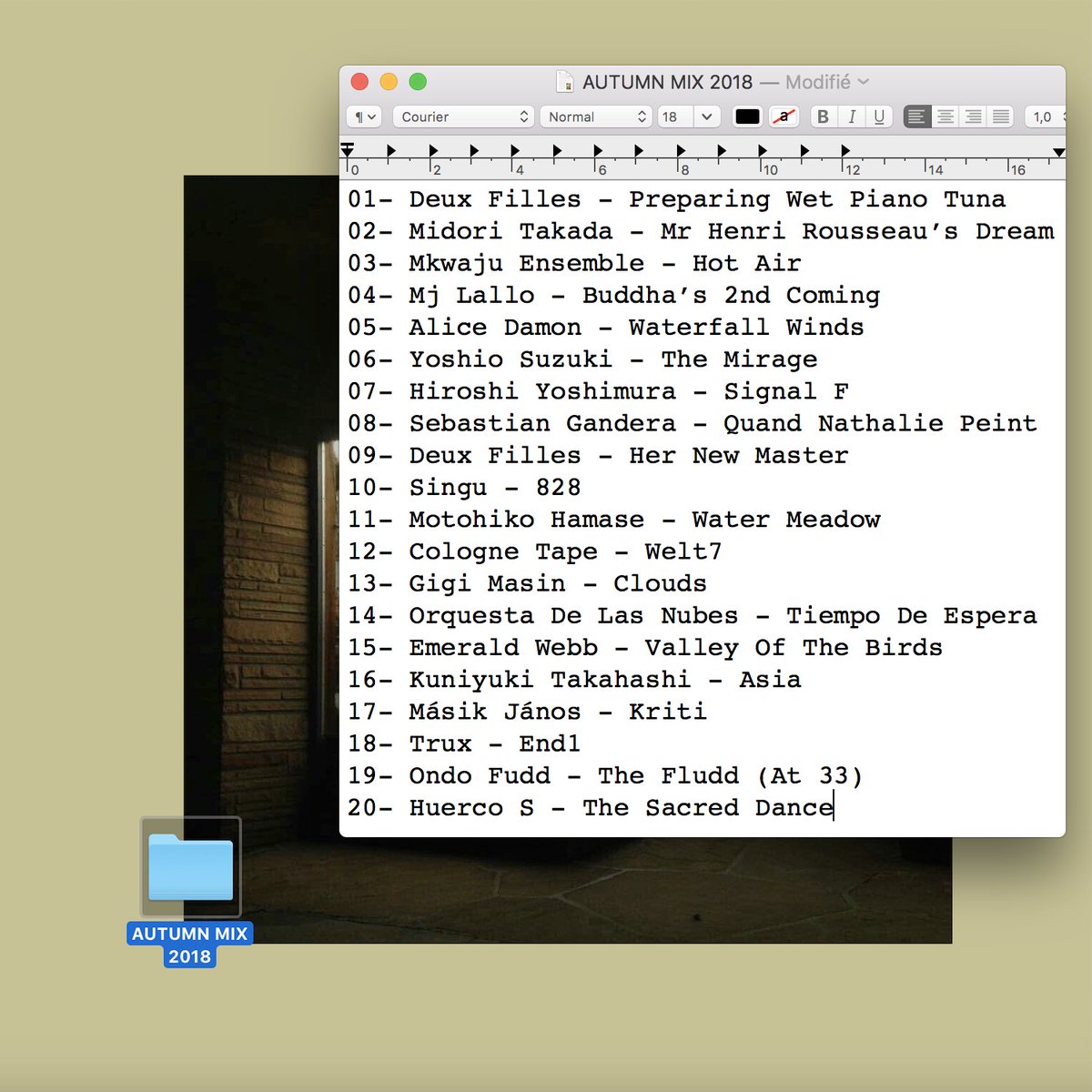Click the AUTUMN MIX 2018 window title

click(667, 82)
